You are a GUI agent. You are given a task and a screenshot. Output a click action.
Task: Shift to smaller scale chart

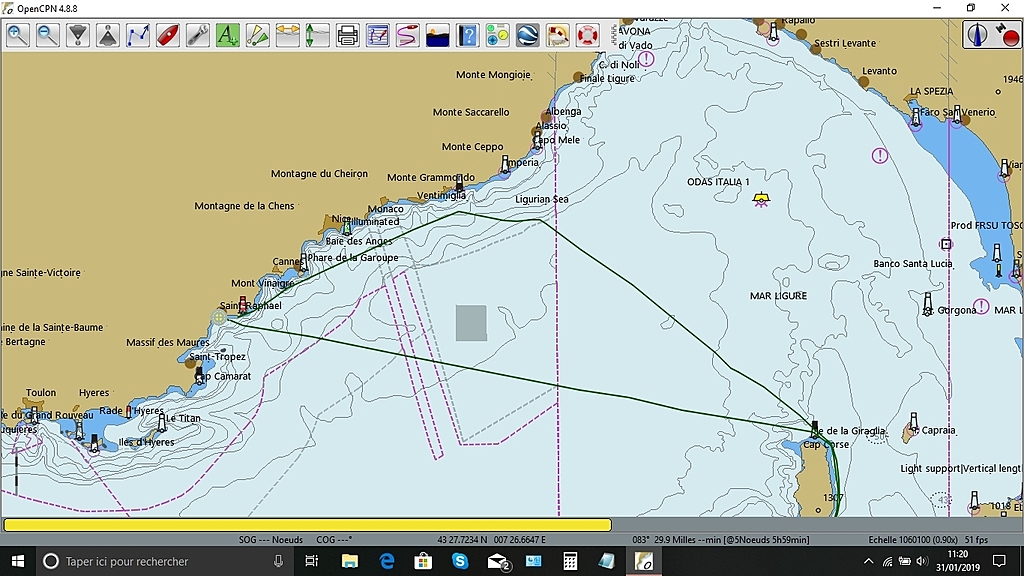(x=108, y=35)
